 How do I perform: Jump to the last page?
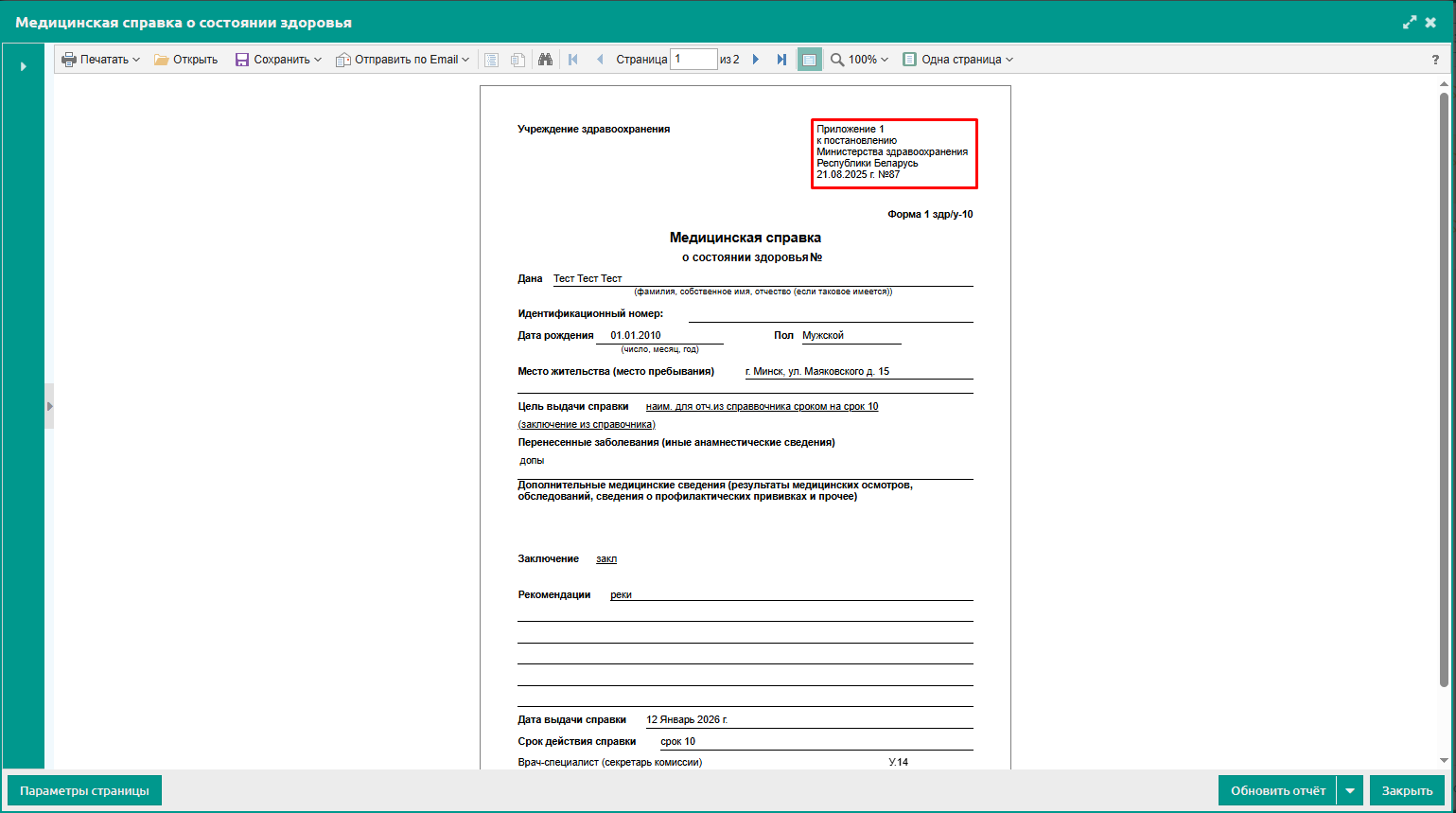coord(781,60)
